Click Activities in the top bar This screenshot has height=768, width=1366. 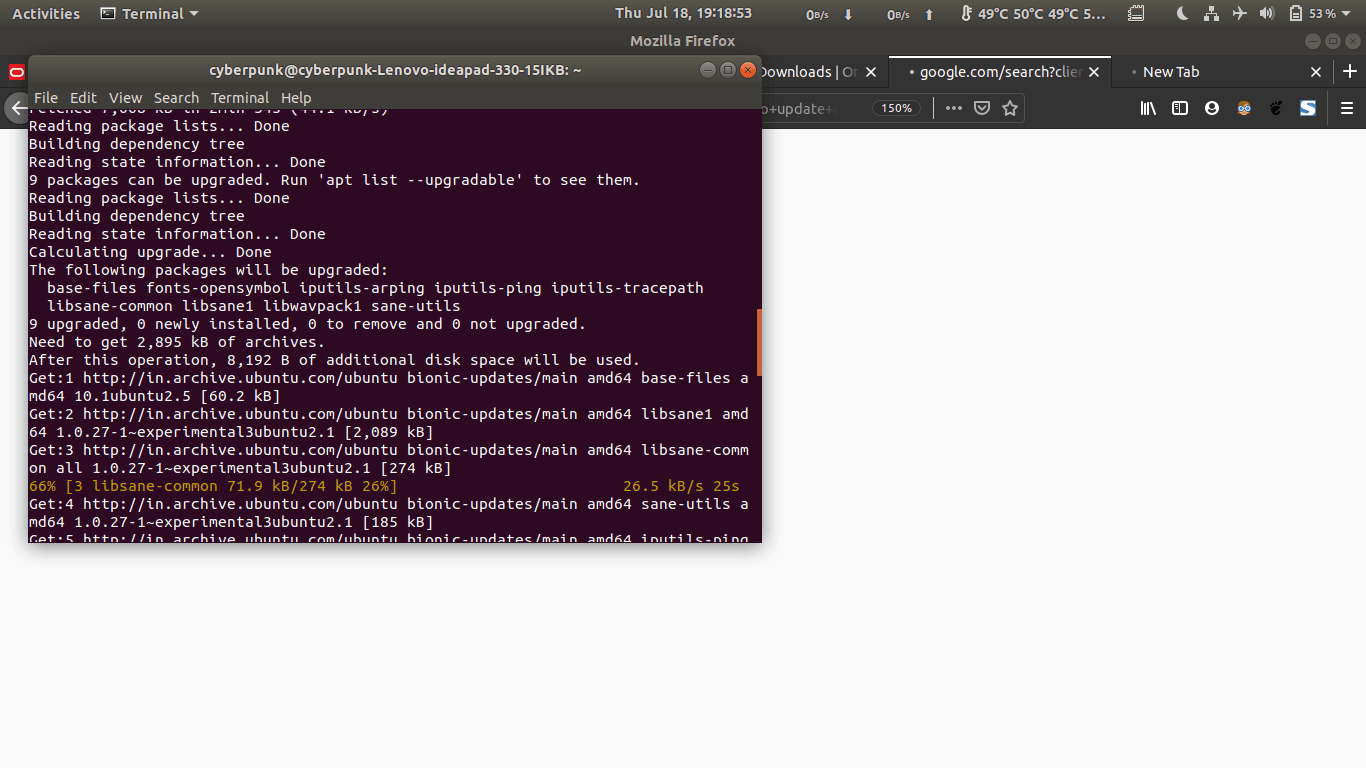[x=46, y=14]
